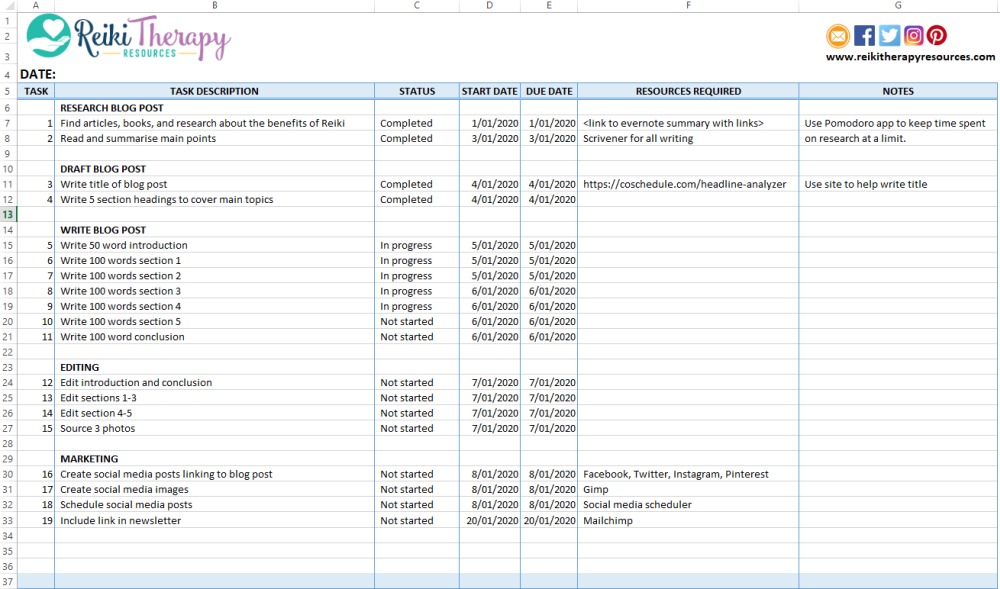Click 'Find articles, books, and research' cell
The height and width of the screenshot is (589, 1000).
pos(214,123)
